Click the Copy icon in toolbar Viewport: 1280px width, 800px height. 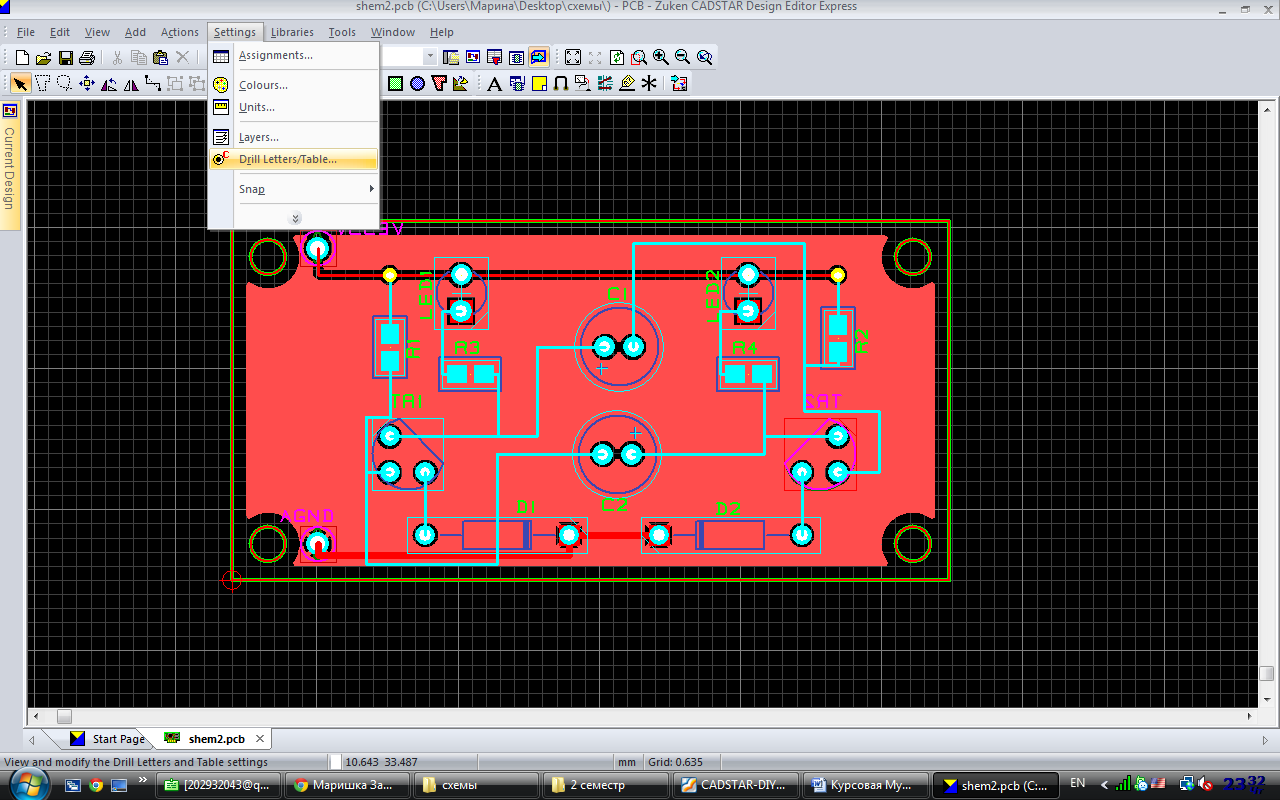coord(139,58)
